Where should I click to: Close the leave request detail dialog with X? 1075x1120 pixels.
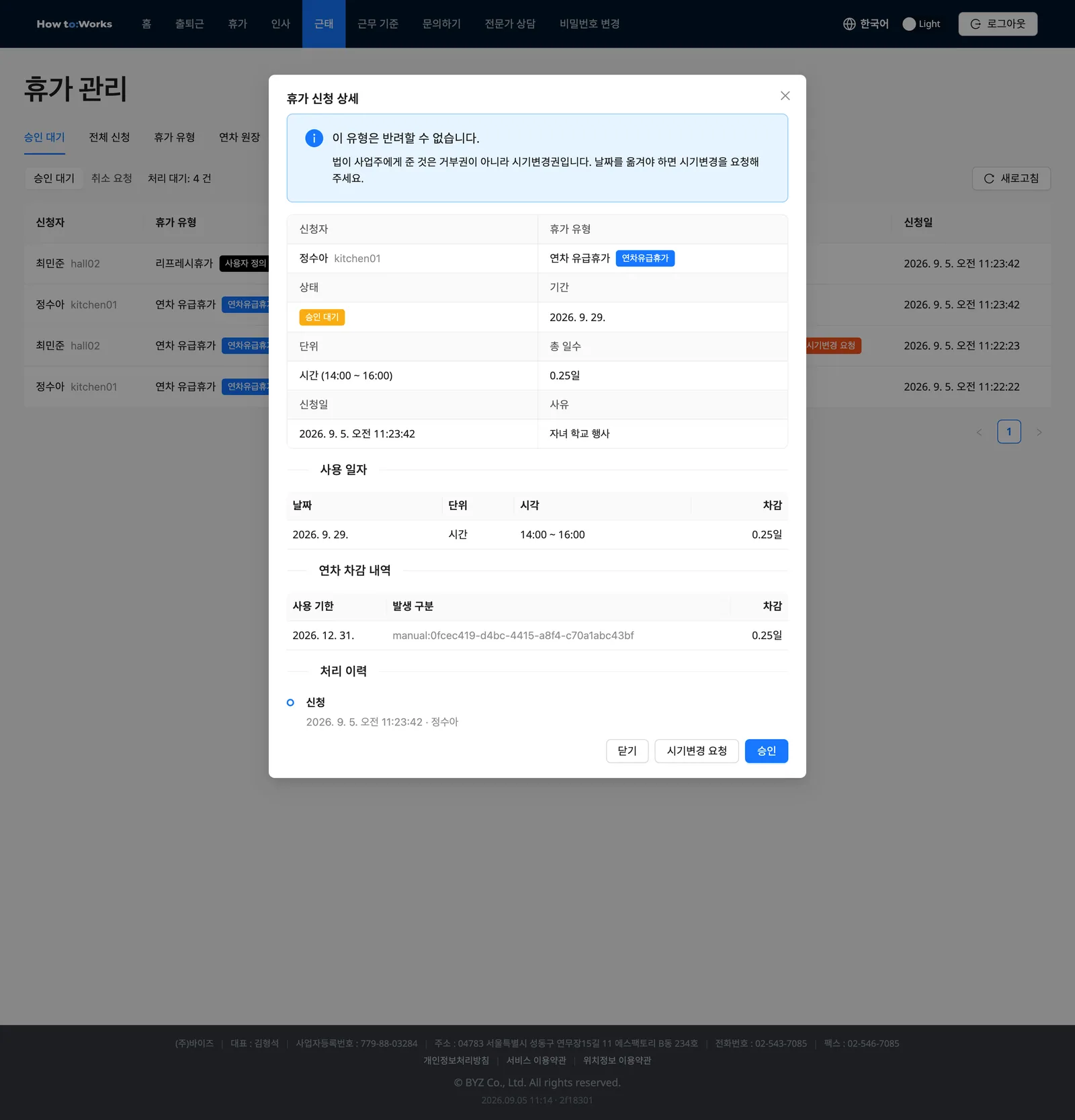(785, 96)
